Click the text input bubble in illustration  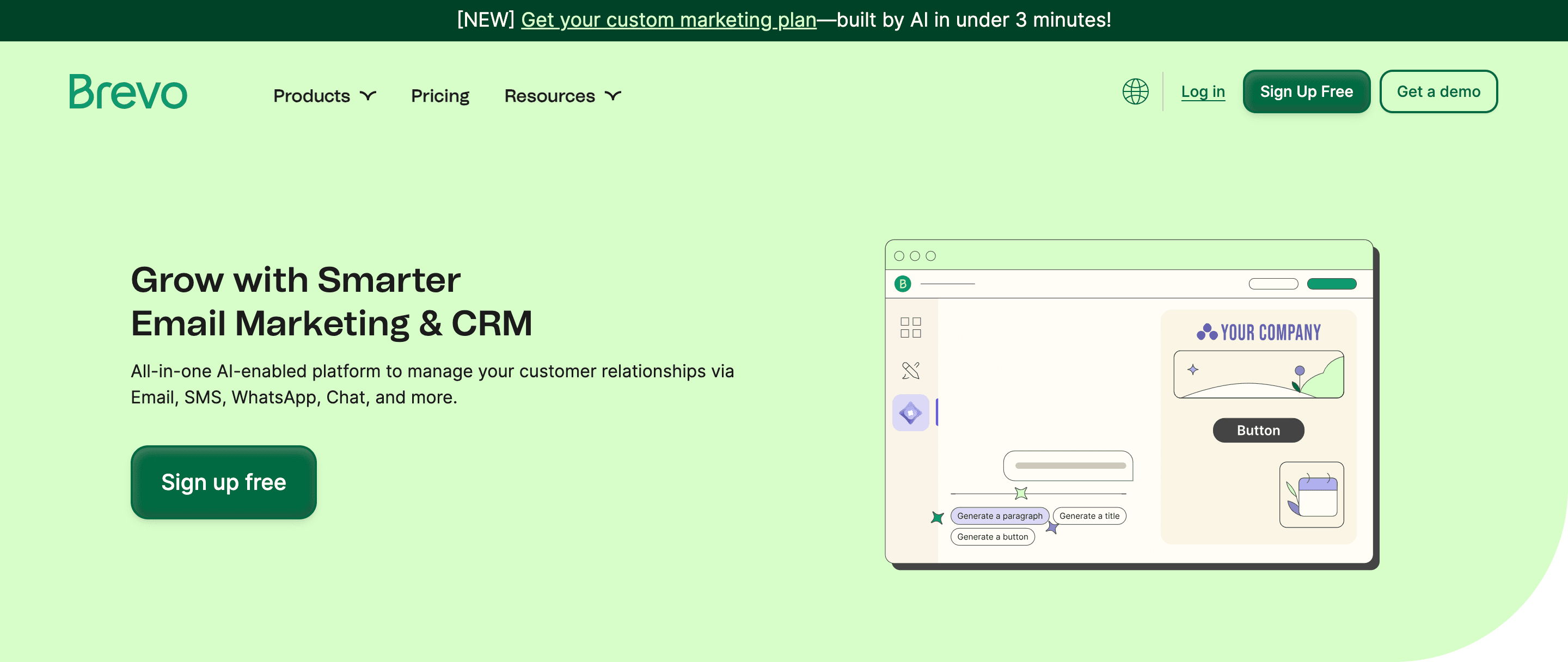1068,465
